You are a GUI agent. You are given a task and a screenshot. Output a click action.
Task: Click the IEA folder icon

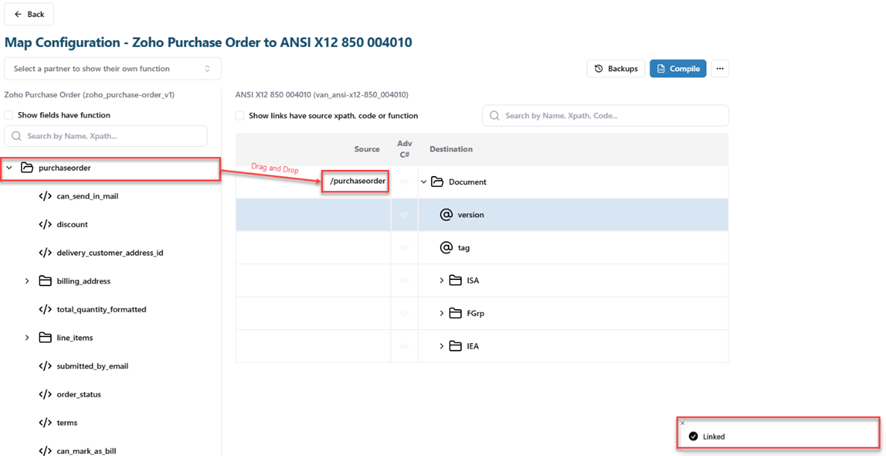click(x=455, y=346)
